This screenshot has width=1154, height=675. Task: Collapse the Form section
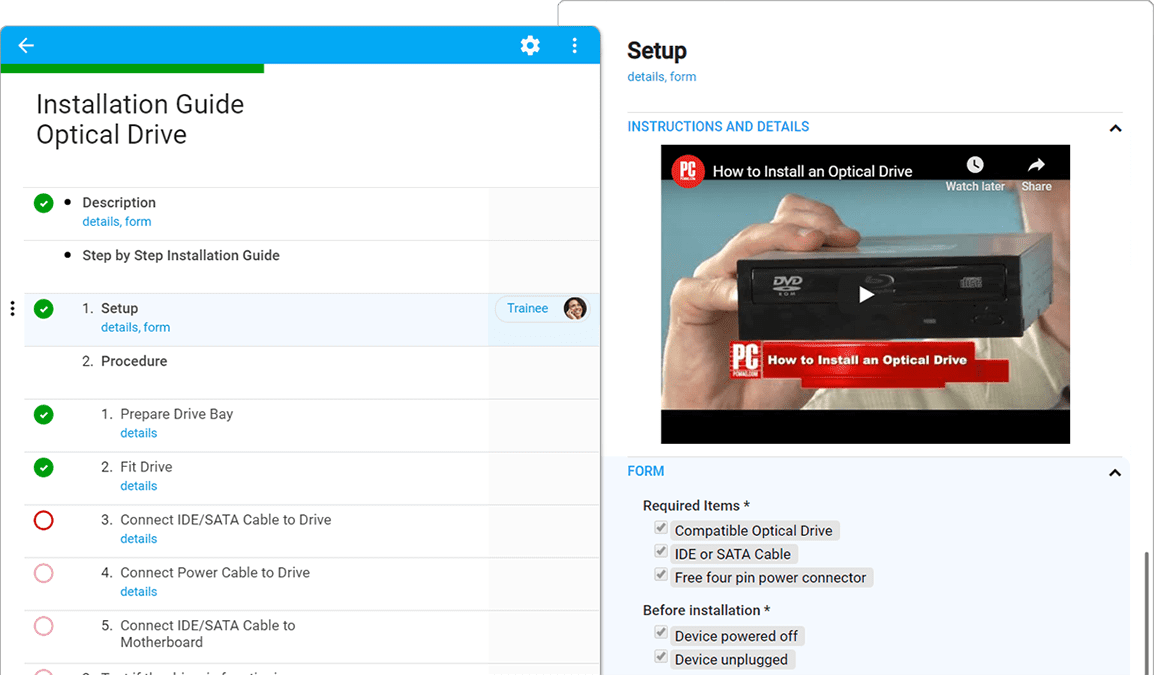1115,472
